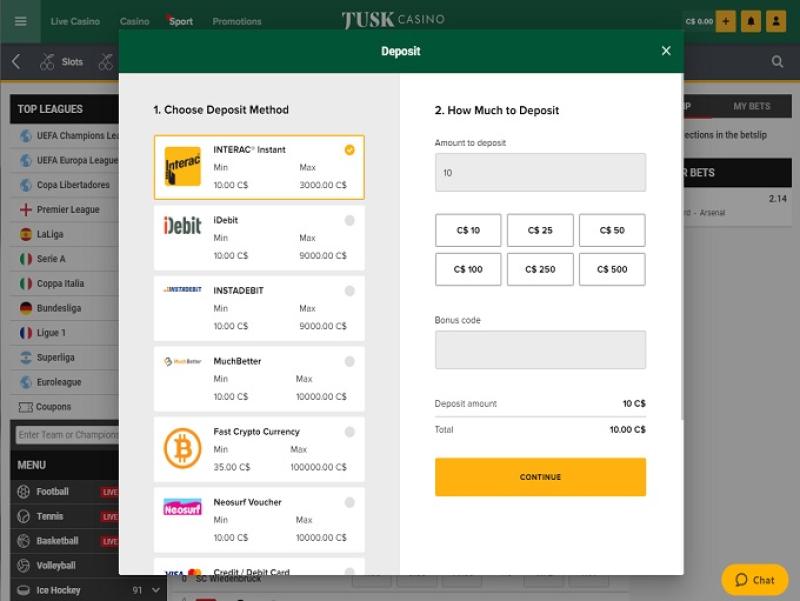Click the Instadebit logo

(182, 289)
